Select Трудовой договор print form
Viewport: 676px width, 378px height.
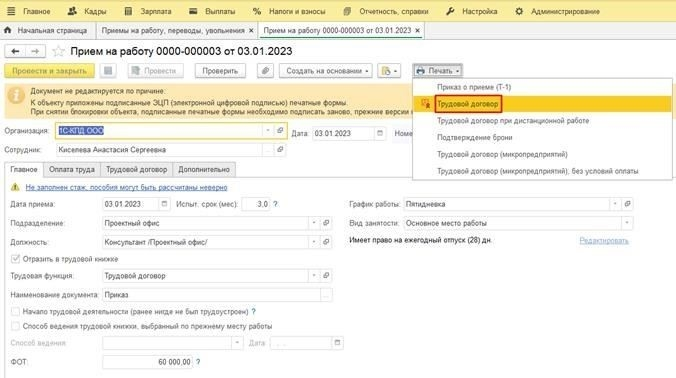click(542, 104)
